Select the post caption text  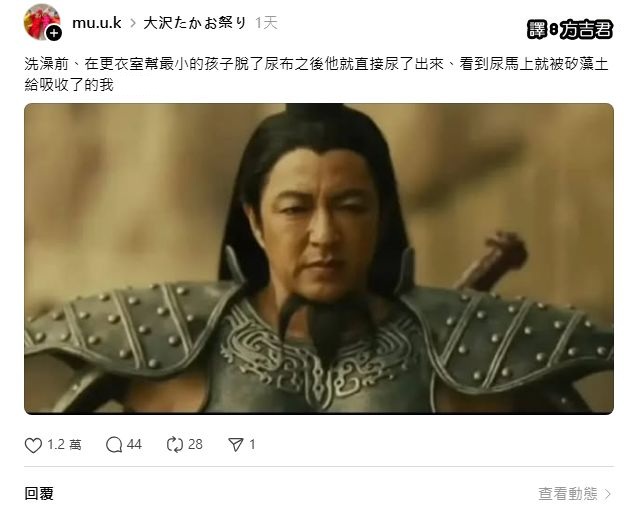[x=316, y=74]
